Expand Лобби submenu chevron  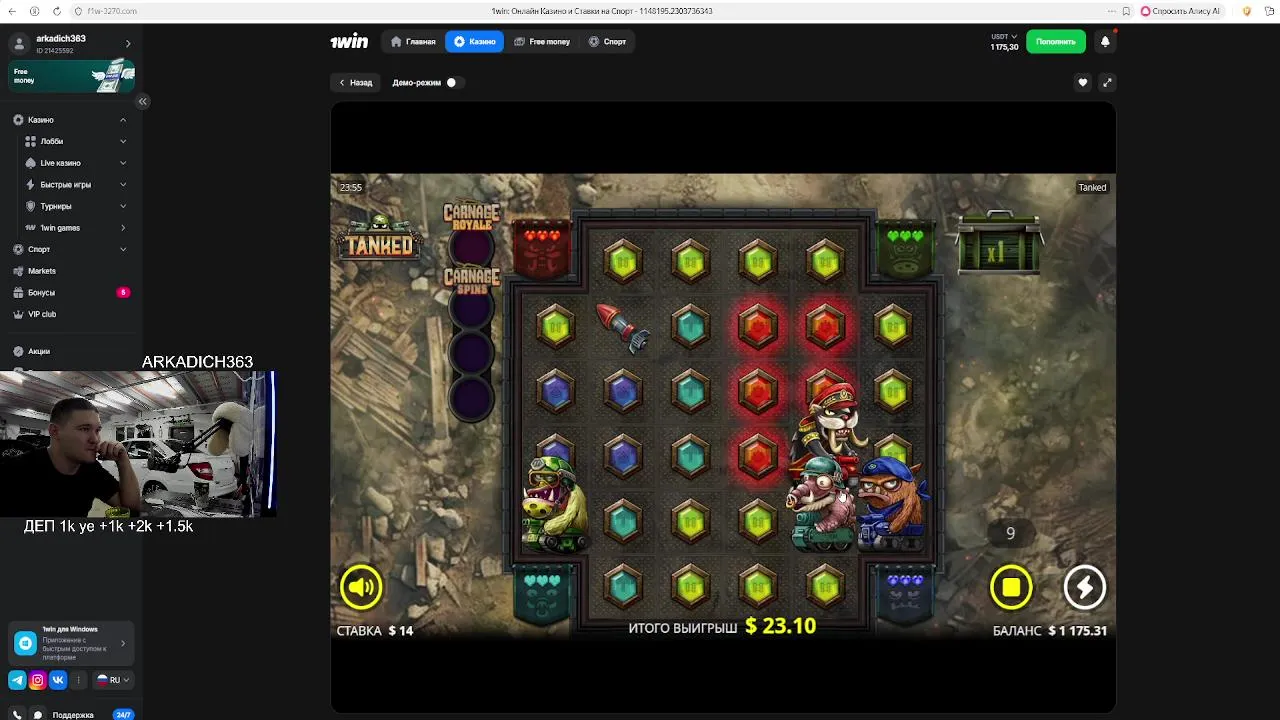tap(123, 141)
